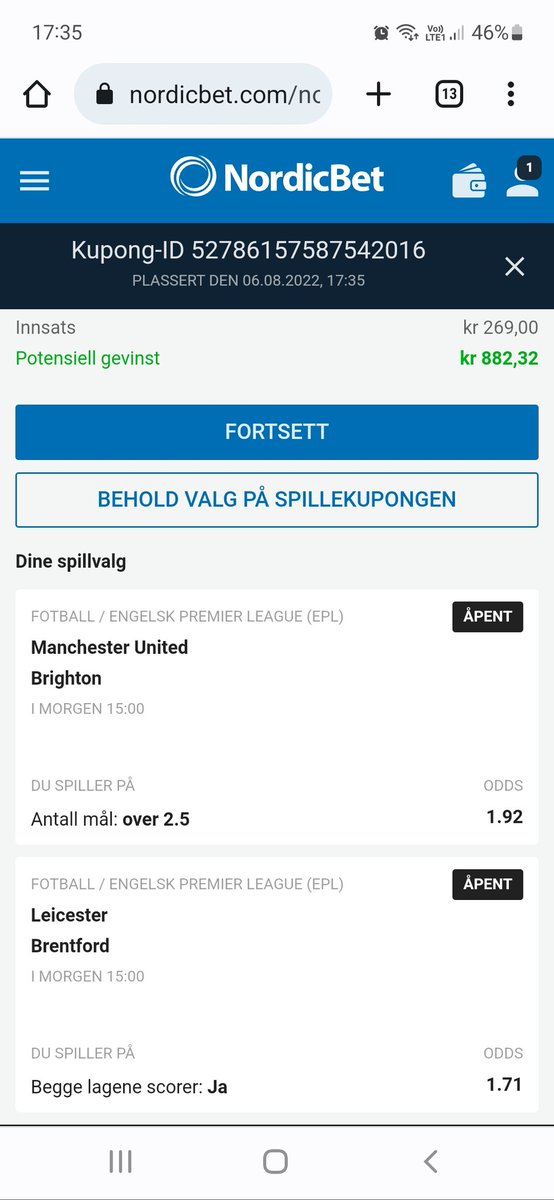Tap the browser home icon
The image size is (554, 1200).
pyautogui.click(x=36, y=95)
